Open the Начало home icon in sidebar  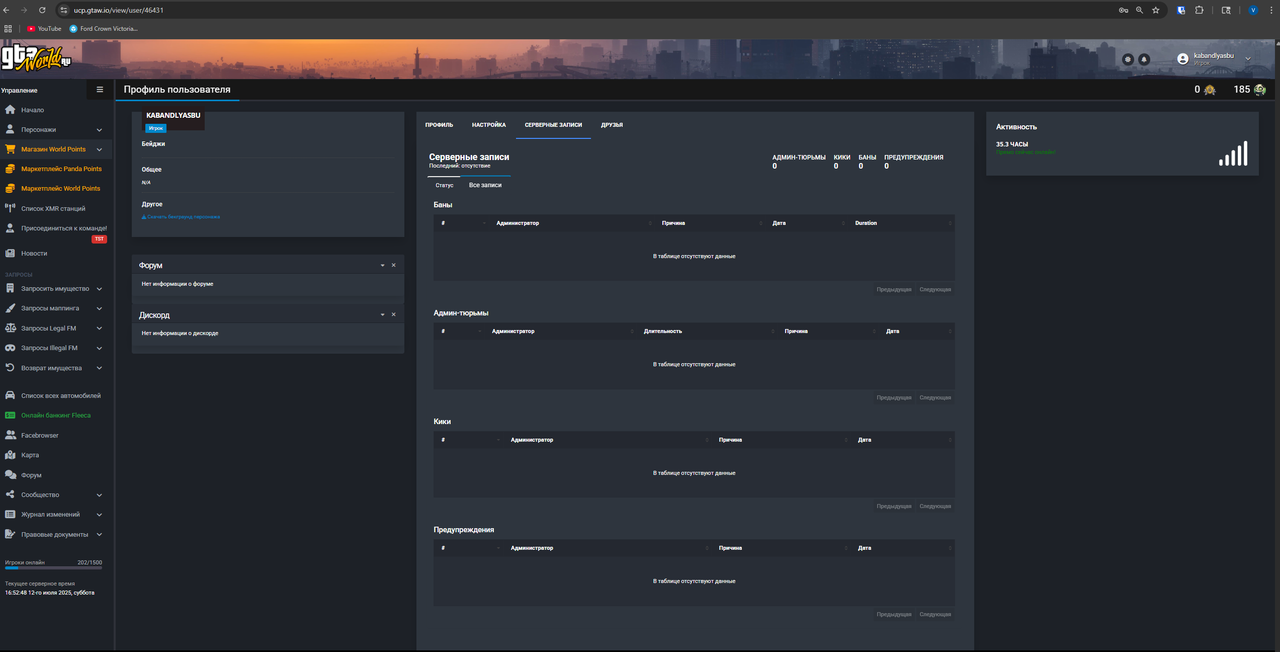click(x=10, y=110)
